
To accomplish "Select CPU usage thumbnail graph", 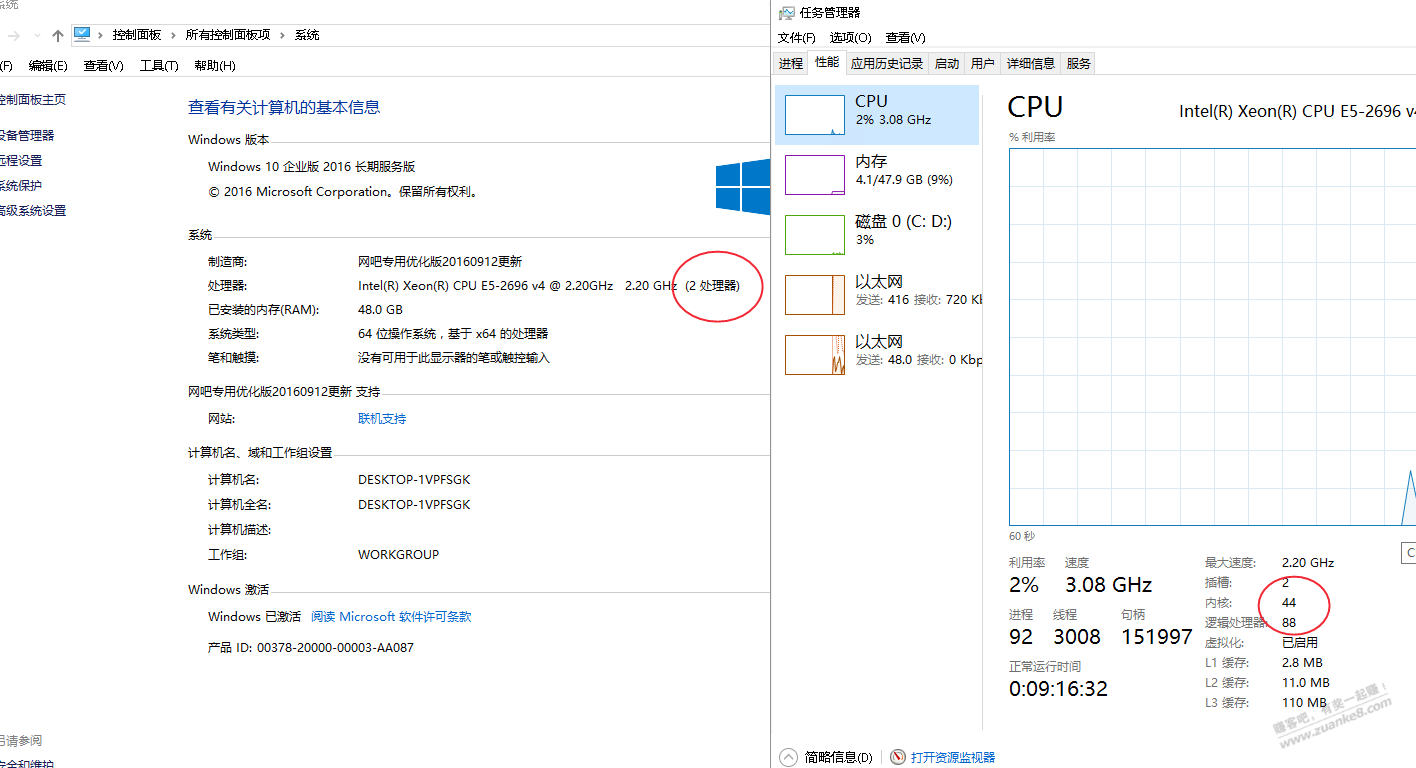I will 815,115.
